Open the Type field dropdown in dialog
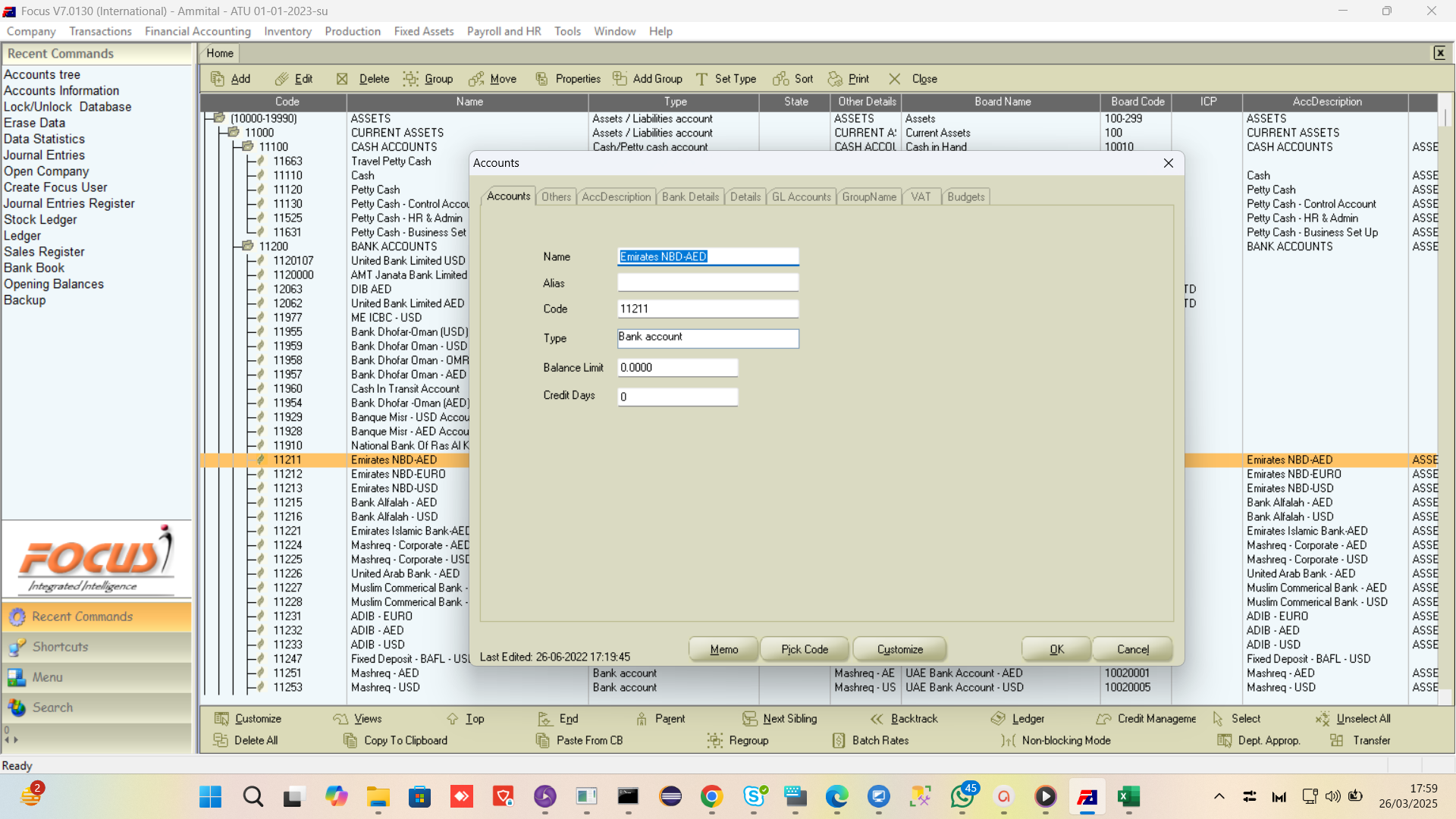 click(708, 338)
